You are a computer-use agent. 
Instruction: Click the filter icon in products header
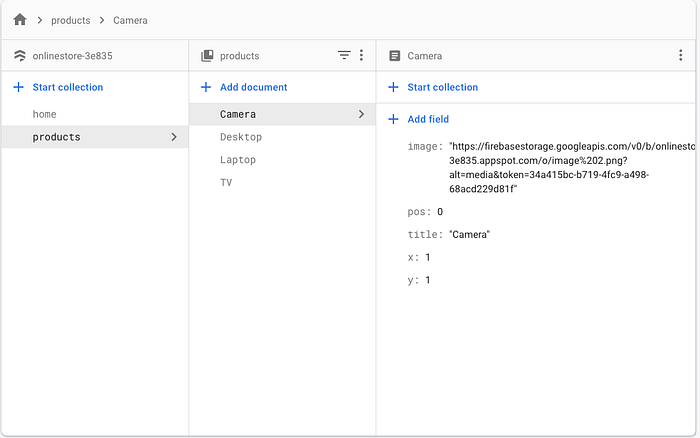click(344, 56)
